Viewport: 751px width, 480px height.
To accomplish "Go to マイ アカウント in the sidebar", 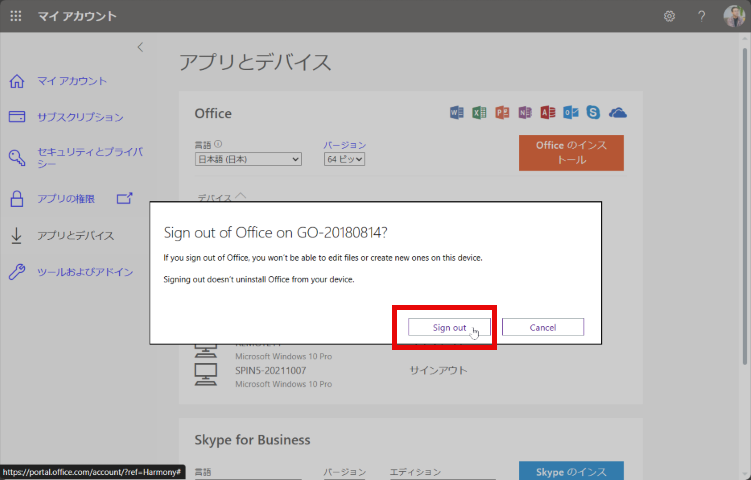I will (x=72, y=81).
